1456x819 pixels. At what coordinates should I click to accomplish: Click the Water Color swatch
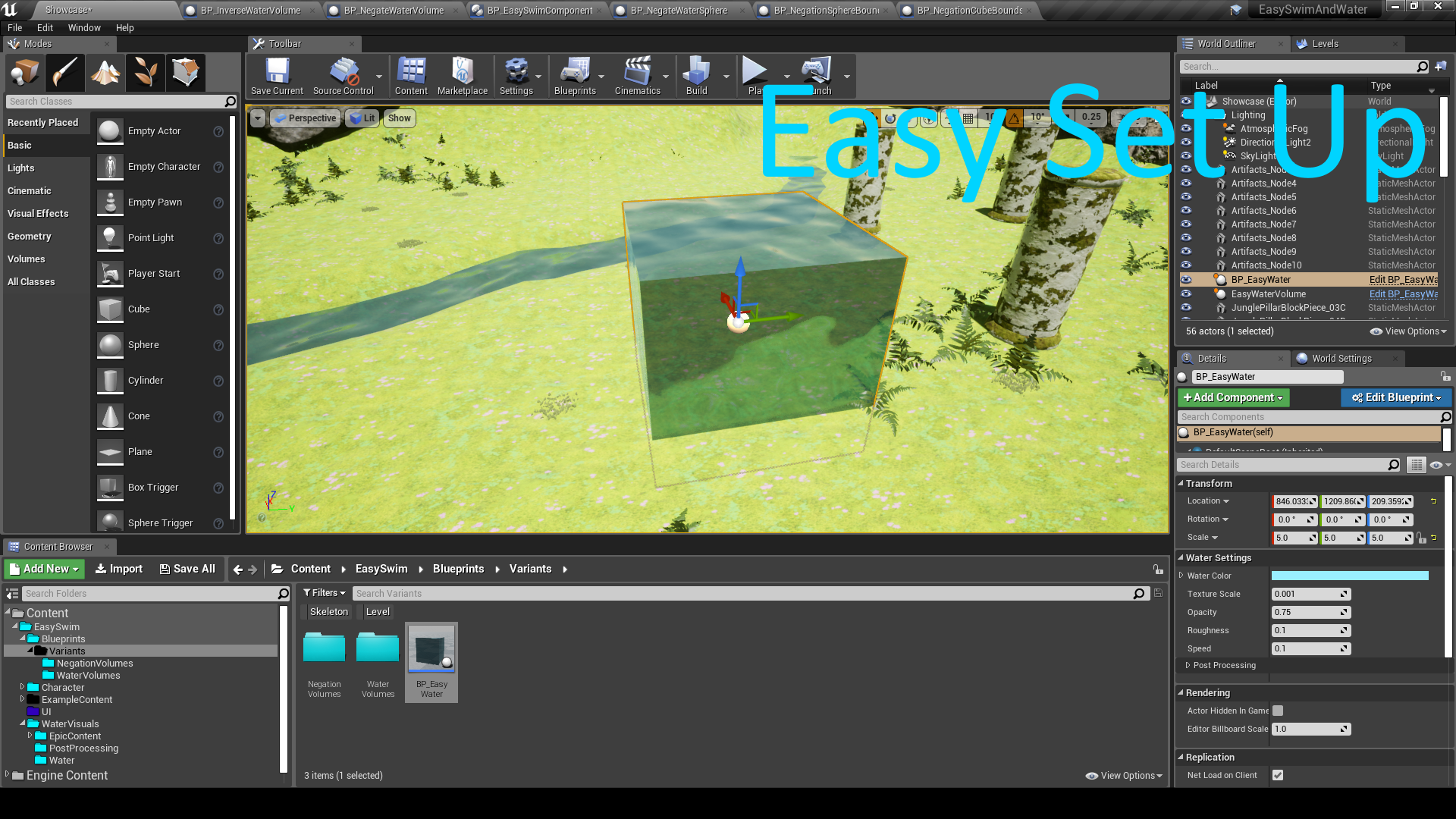(1349, 576)
